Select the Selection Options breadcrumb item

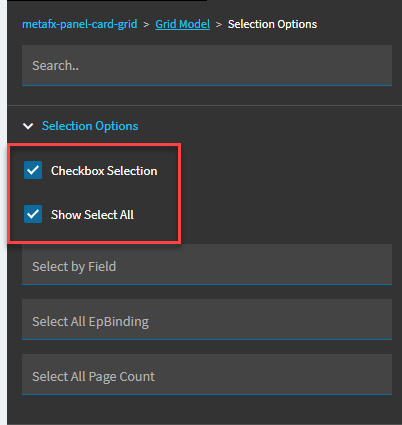click(x=272, y=24)
